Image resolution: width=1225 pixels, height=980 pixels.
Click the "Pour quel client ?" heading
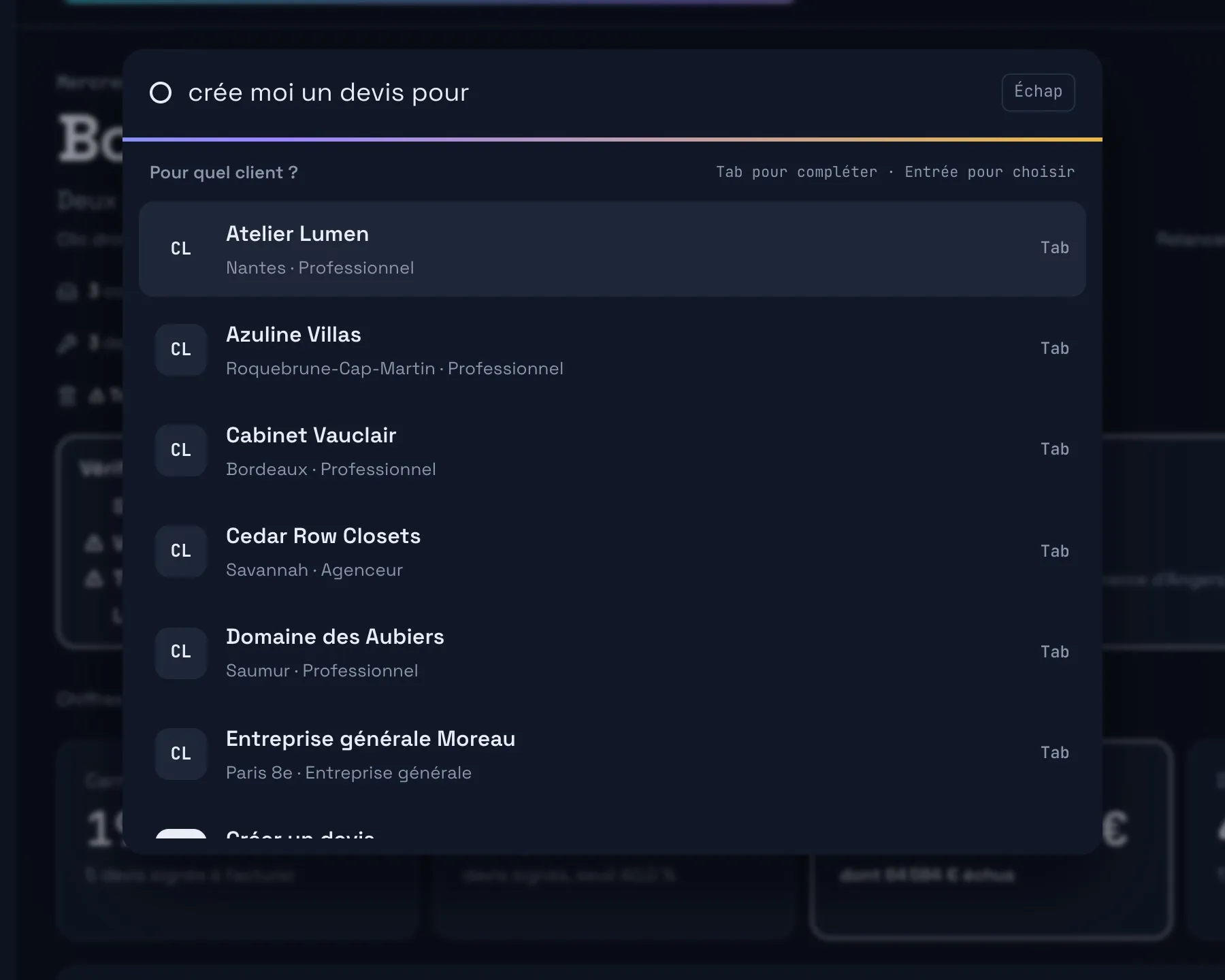pyautogui.click(x=224, y=173)
